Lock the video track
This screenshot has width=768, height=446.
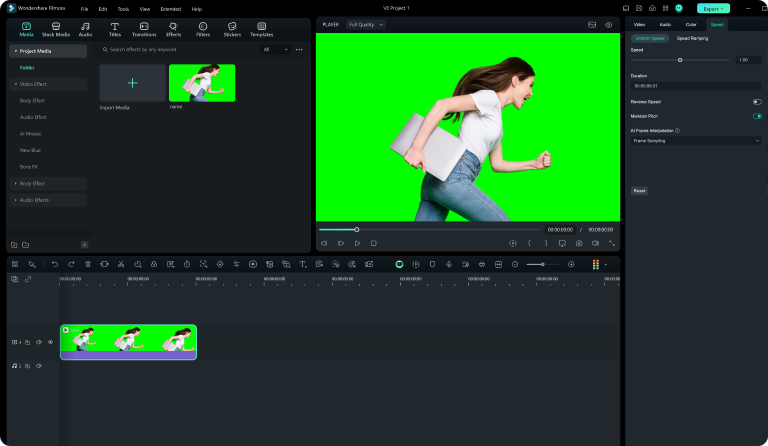pos(27,342)
